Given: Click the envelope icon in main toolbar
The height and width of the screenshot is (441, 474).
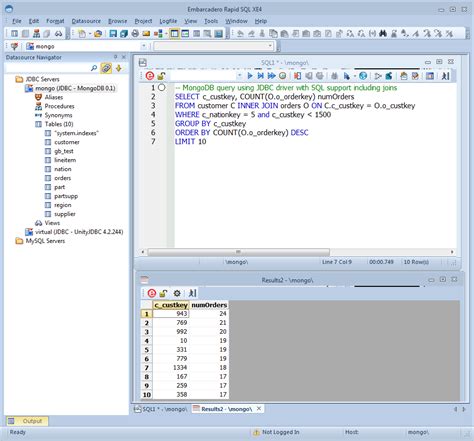Looking at the screenshot, I should point(146,33).
